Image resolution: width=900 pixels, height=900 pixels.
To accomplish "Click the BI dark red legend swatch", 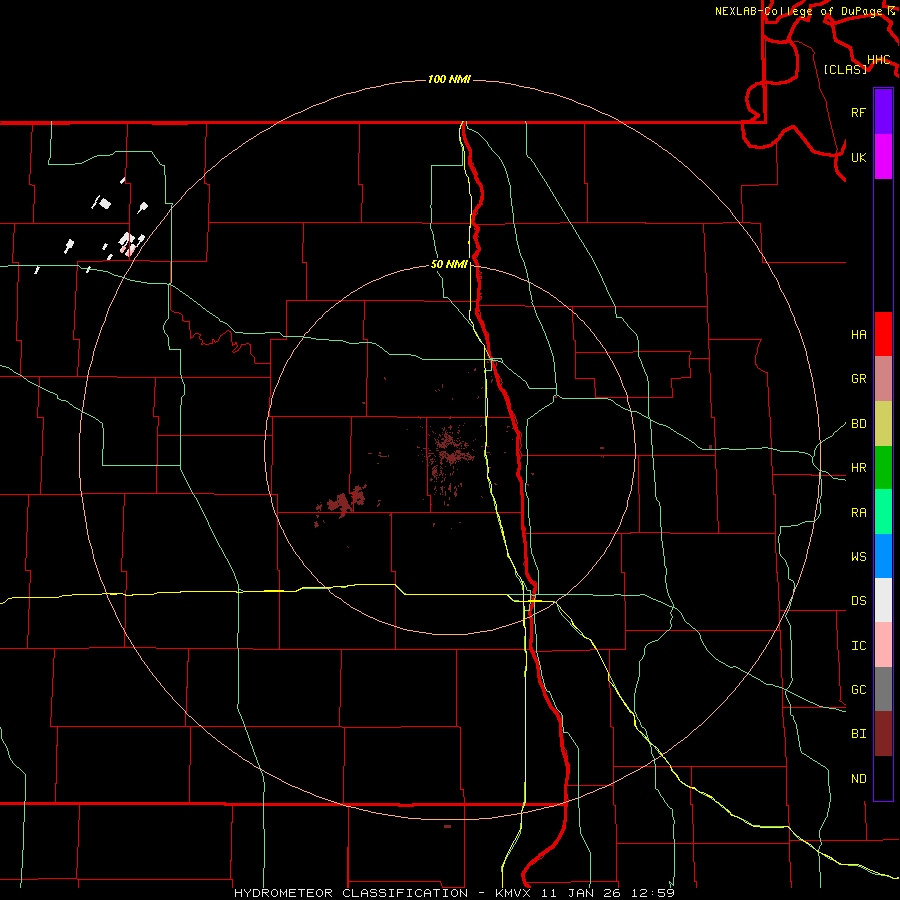I will 883,734.
